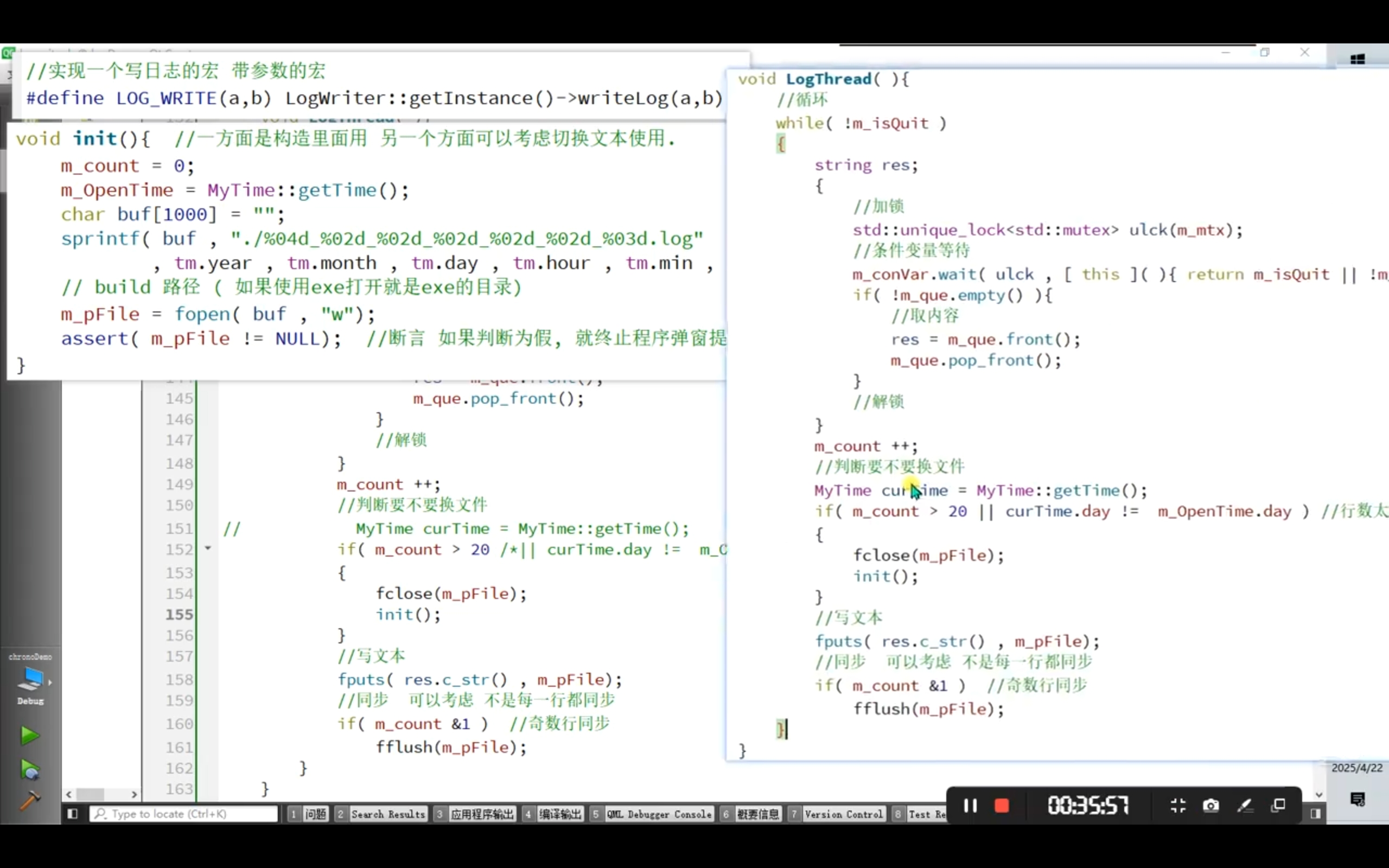Open Windows notification center icon
This screenshot has height=868, width=1389.
coord(1358,799)
